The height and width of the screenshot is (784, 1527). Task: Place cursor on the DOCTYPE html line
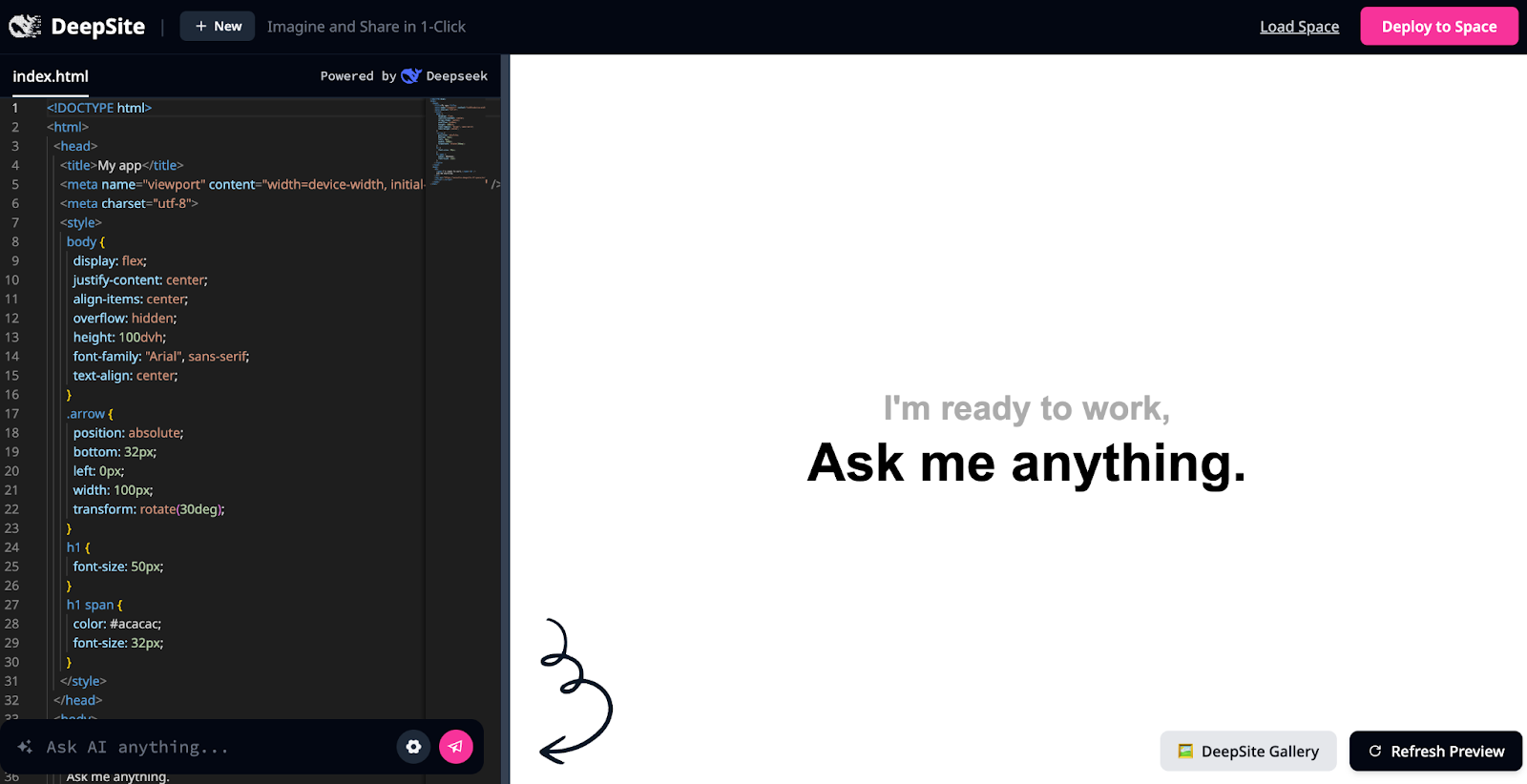coord(99,108)
